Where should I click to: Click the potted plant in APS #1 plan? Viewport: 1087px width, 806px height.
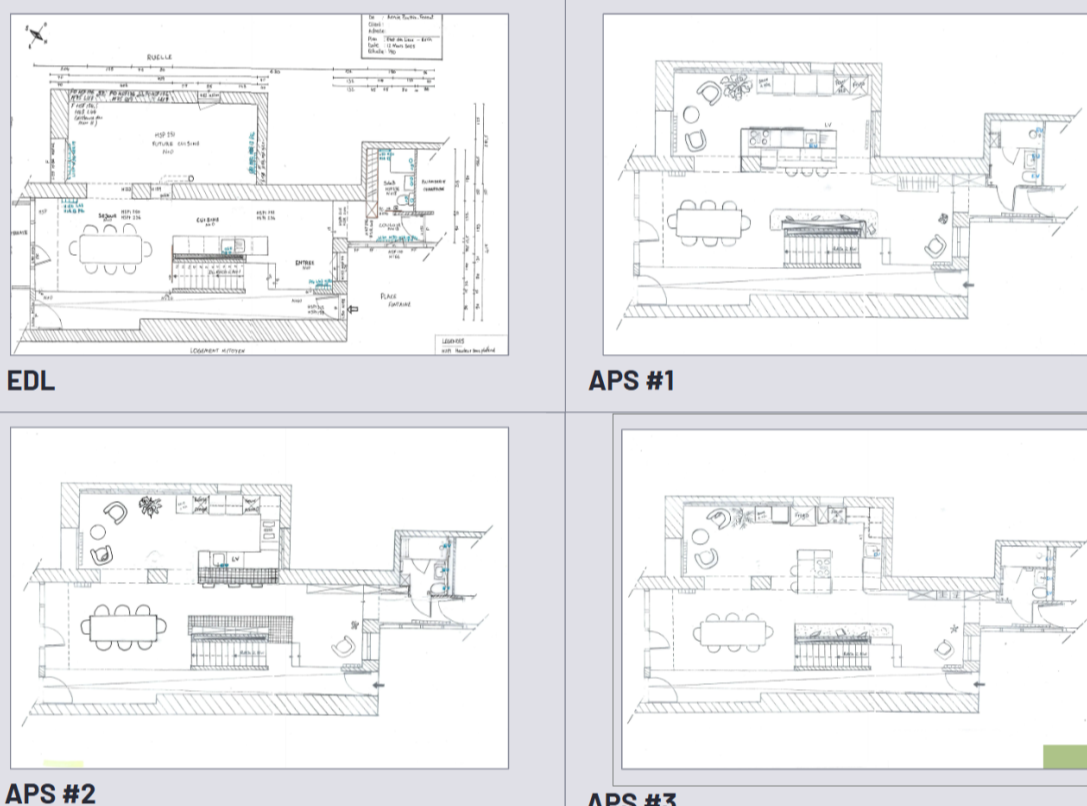(x=740, y=87)
